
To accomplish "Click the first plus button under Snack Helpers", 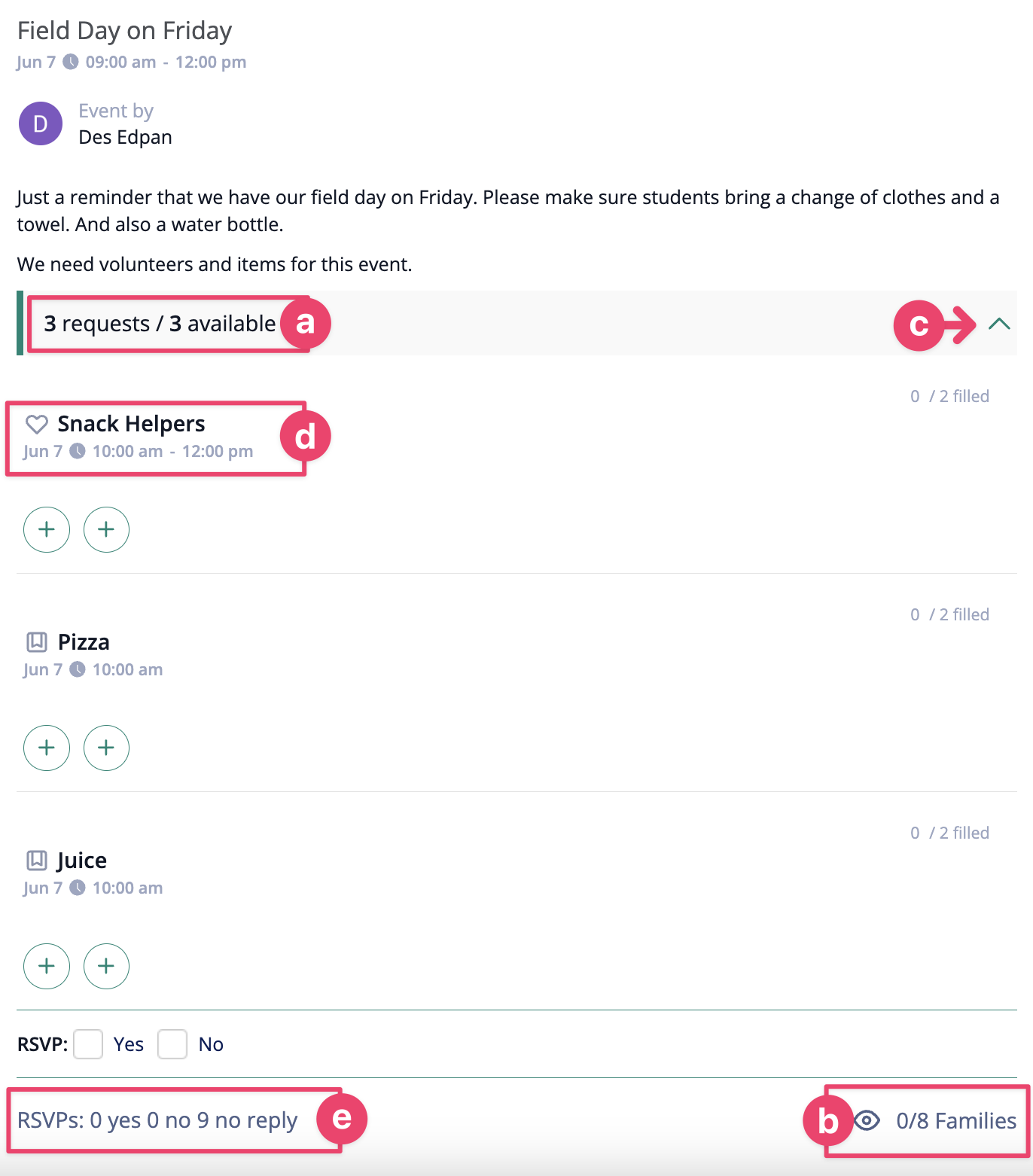I will (x=47, y=529).
